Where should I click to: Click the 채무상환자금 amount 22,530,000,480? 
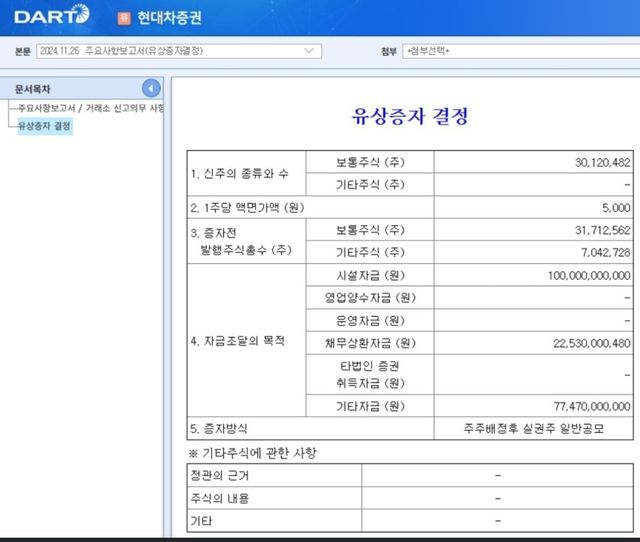(592, 343)
